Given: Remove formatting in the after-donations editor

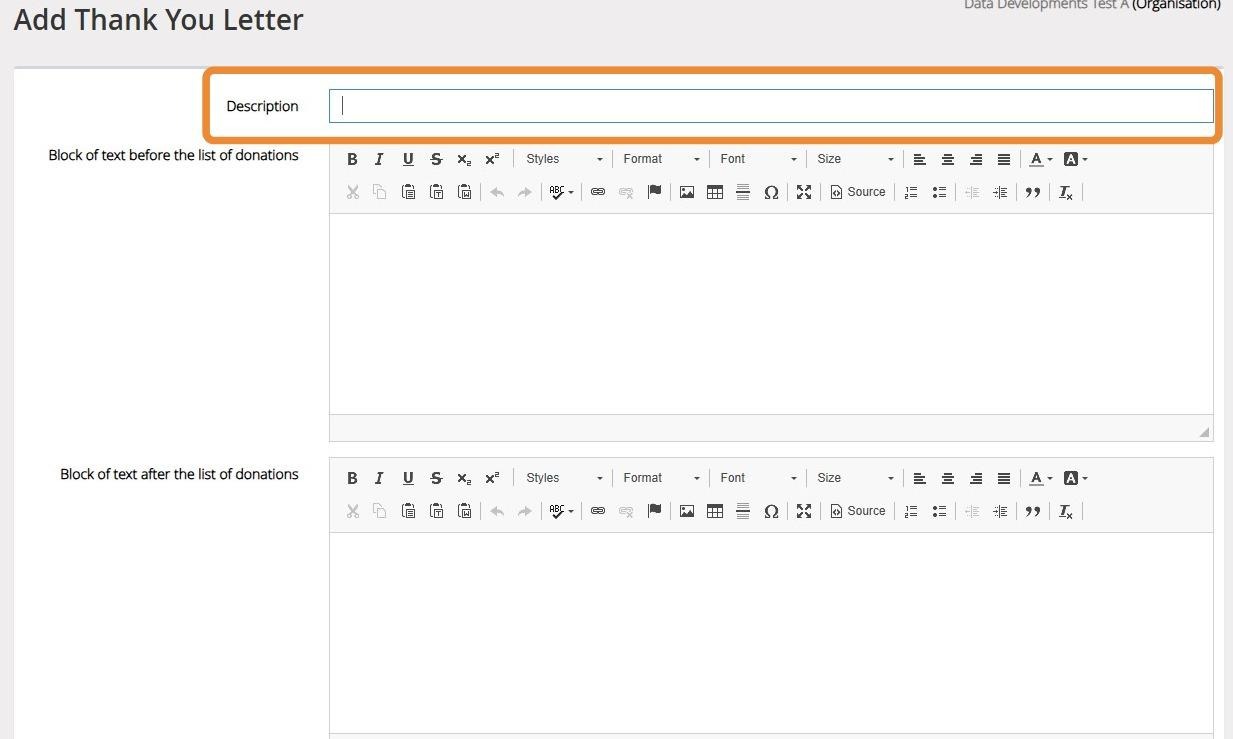Looking at the screenshot, I should 1066,511.
